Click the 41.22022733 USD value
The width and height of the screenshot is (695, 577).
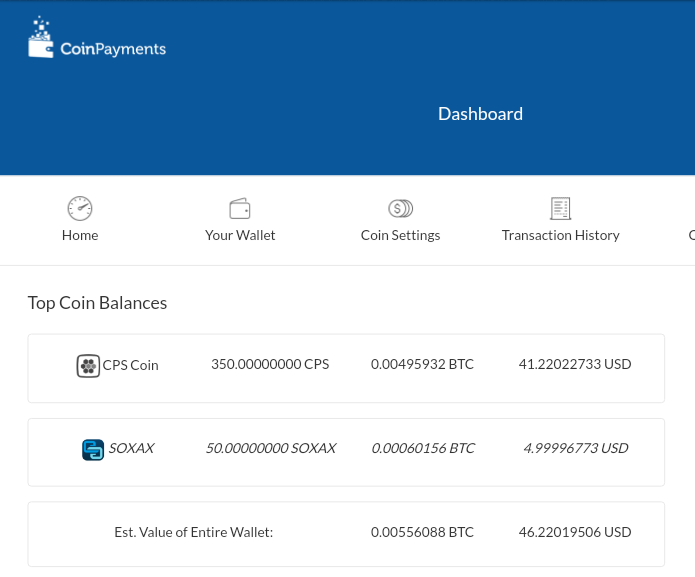[575, 364]
